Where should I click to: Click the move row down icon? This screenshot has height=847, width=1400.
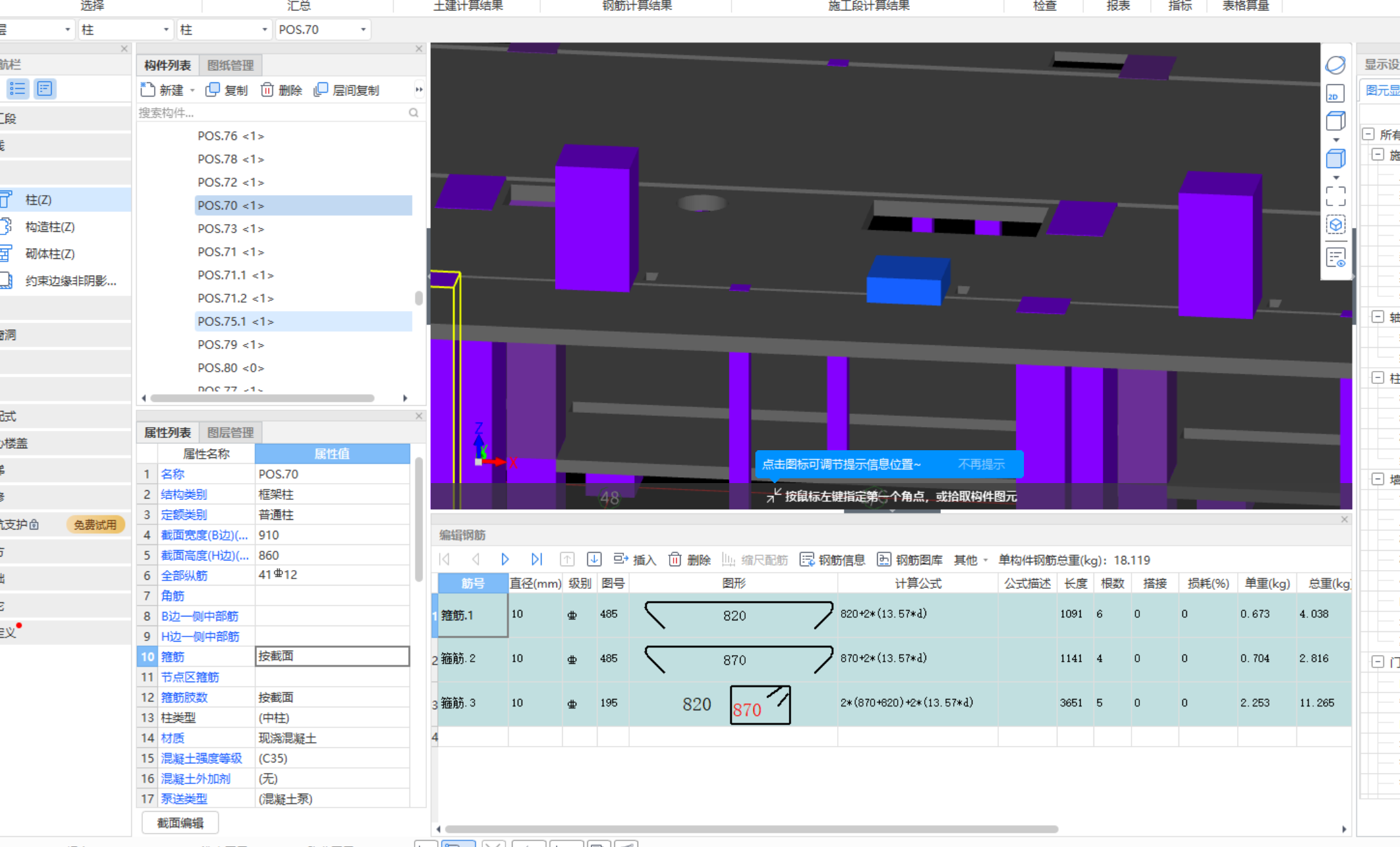[x=594, y=559]
